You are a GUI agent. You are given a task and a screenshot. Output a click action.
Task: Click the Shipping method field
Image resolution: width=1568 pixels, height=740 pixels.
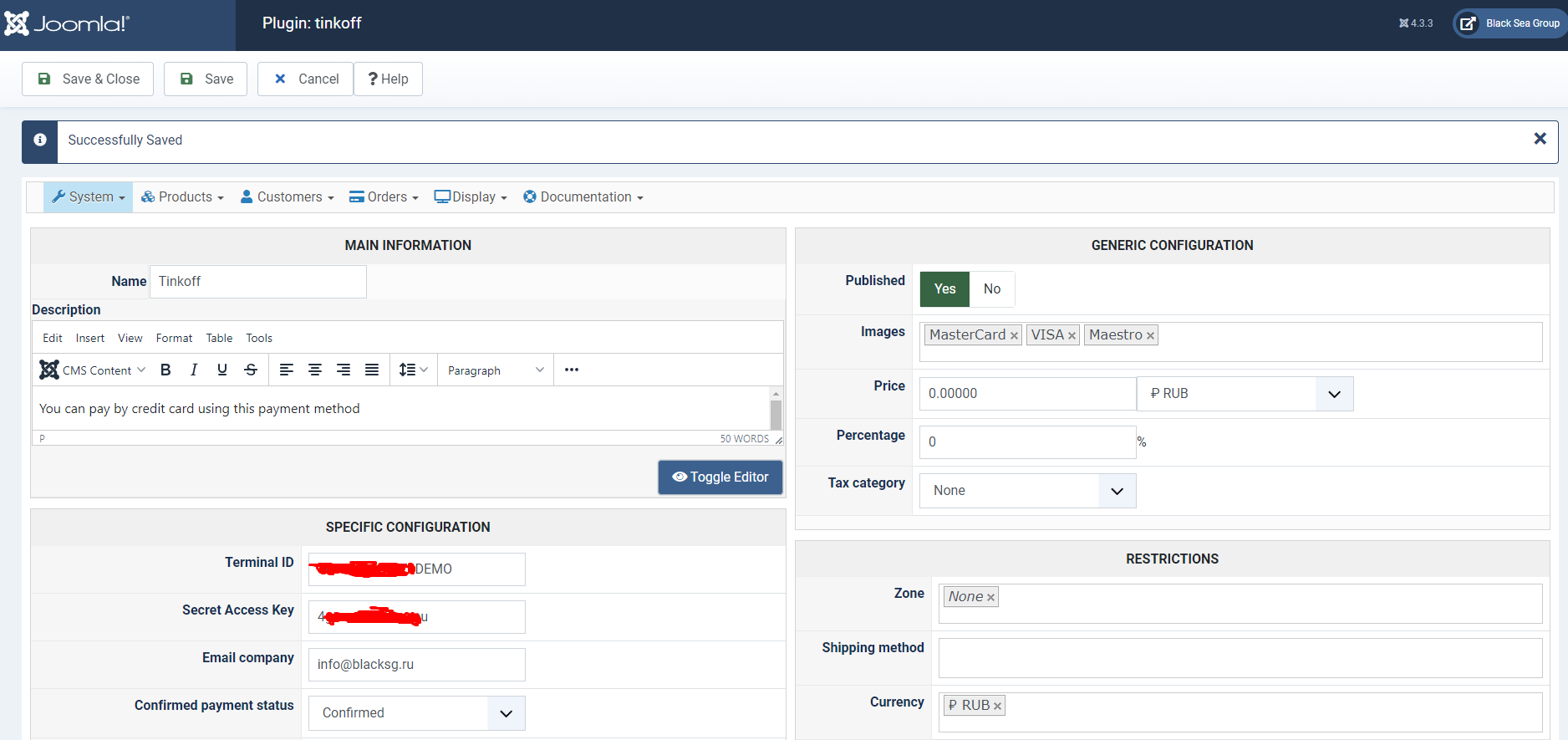click(x=1240, y=658)
